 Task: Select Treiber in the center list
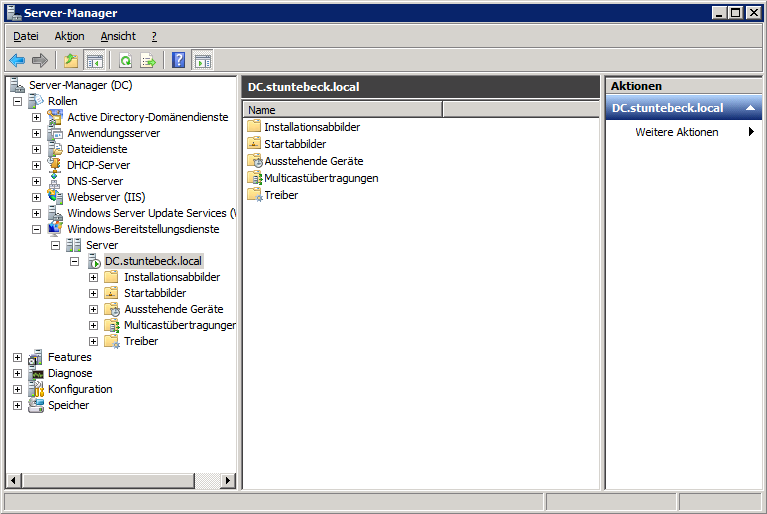[281, 195]
